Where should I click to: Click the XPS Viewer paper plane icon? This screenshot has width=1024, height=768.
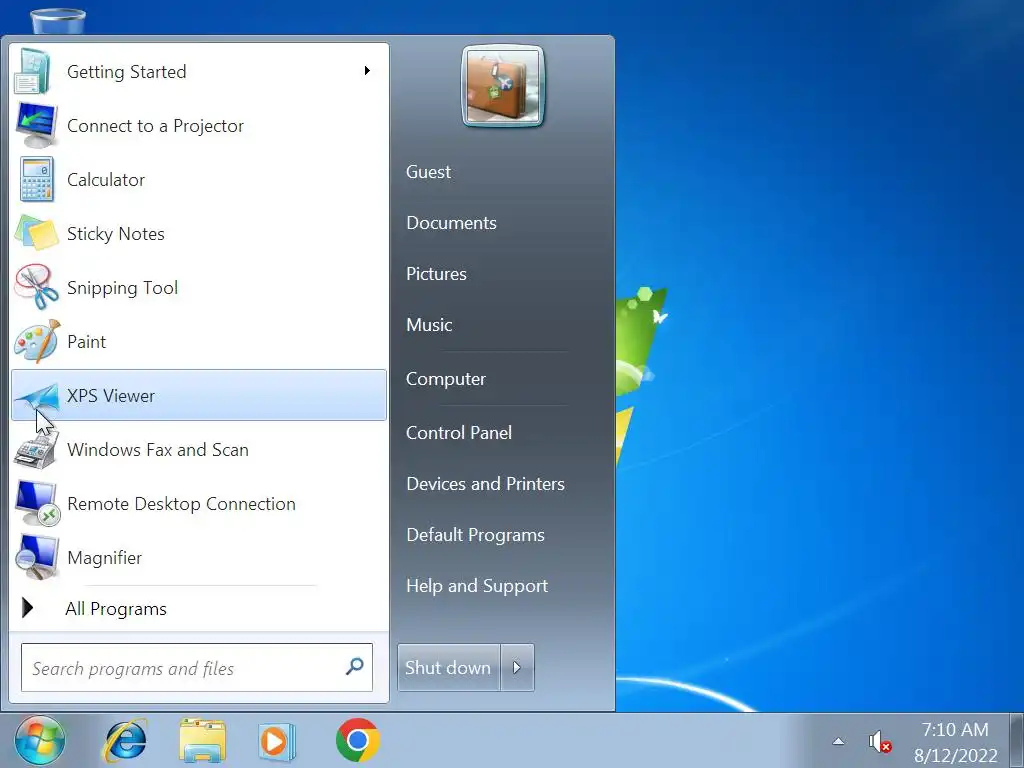[37, 396]
